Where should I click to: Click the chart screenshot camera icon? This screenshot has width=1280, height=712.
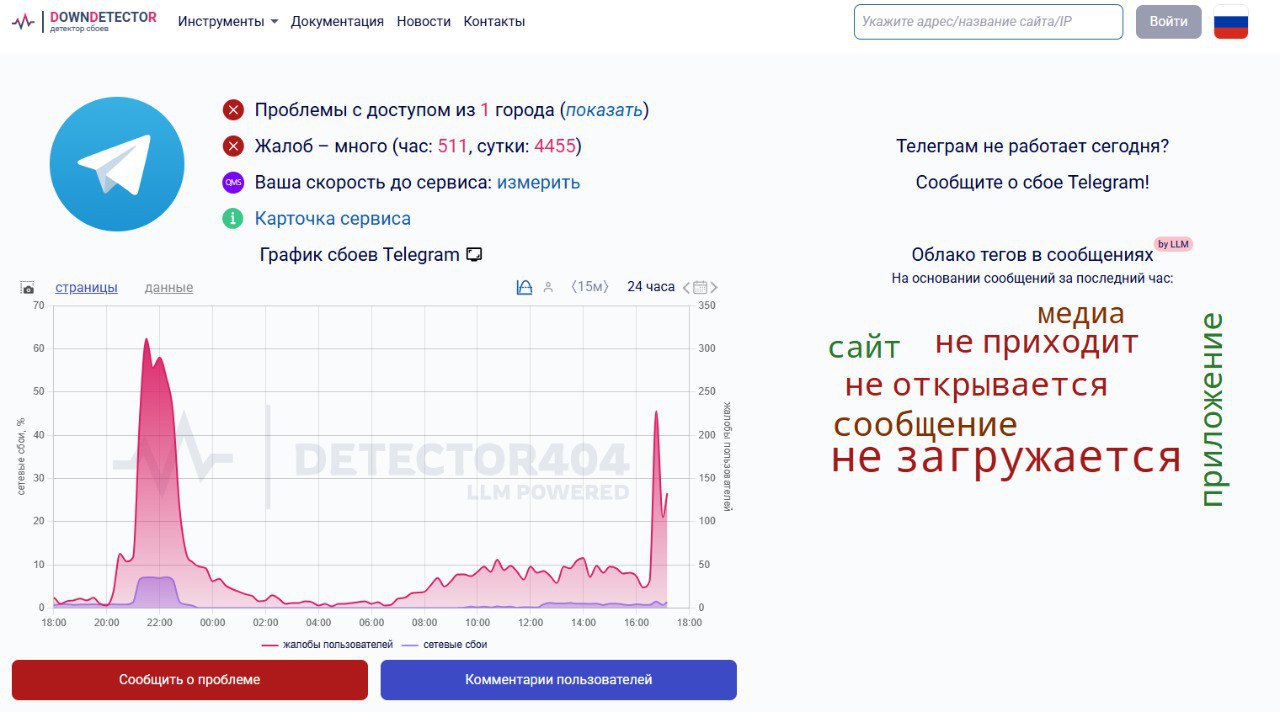27,288
